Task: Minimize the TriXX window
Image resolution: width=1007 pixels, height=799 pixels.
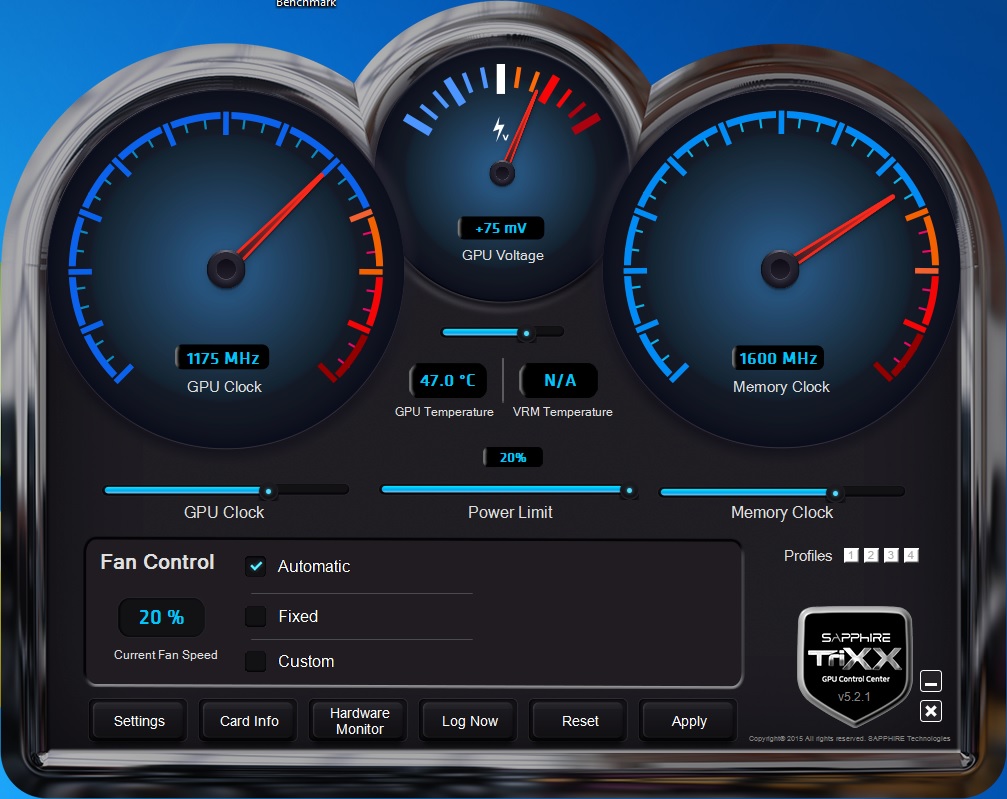Action: click(x=931, y=681)
